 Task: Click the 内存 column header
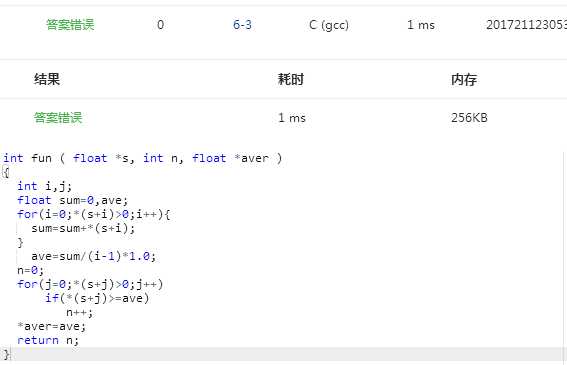(x=464, y=79)
